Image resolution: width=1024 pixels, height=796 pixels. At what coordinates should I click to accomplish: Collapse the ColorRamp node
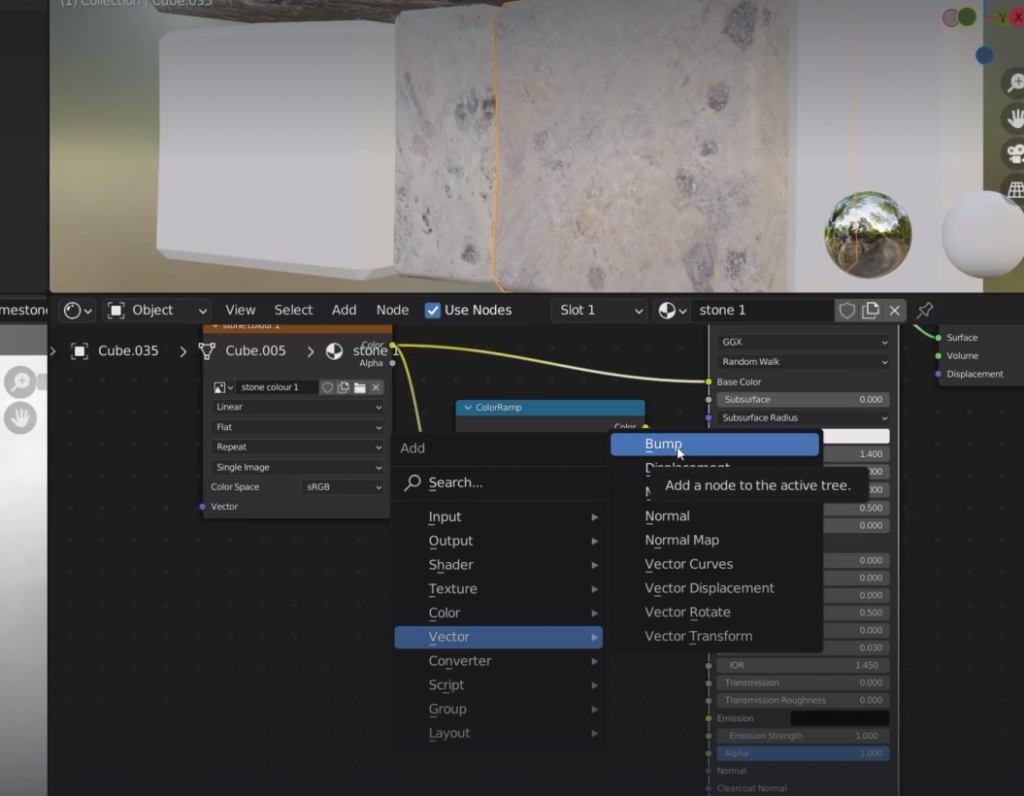coord(468,407)
